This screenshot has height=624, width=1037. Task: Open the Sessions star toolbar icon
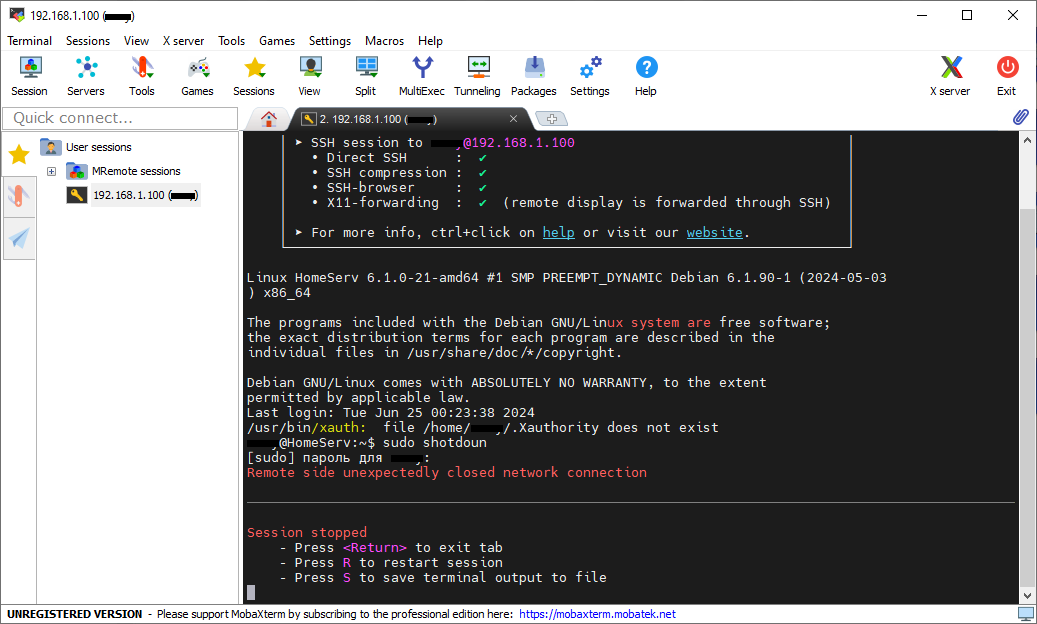pos(254,76)
